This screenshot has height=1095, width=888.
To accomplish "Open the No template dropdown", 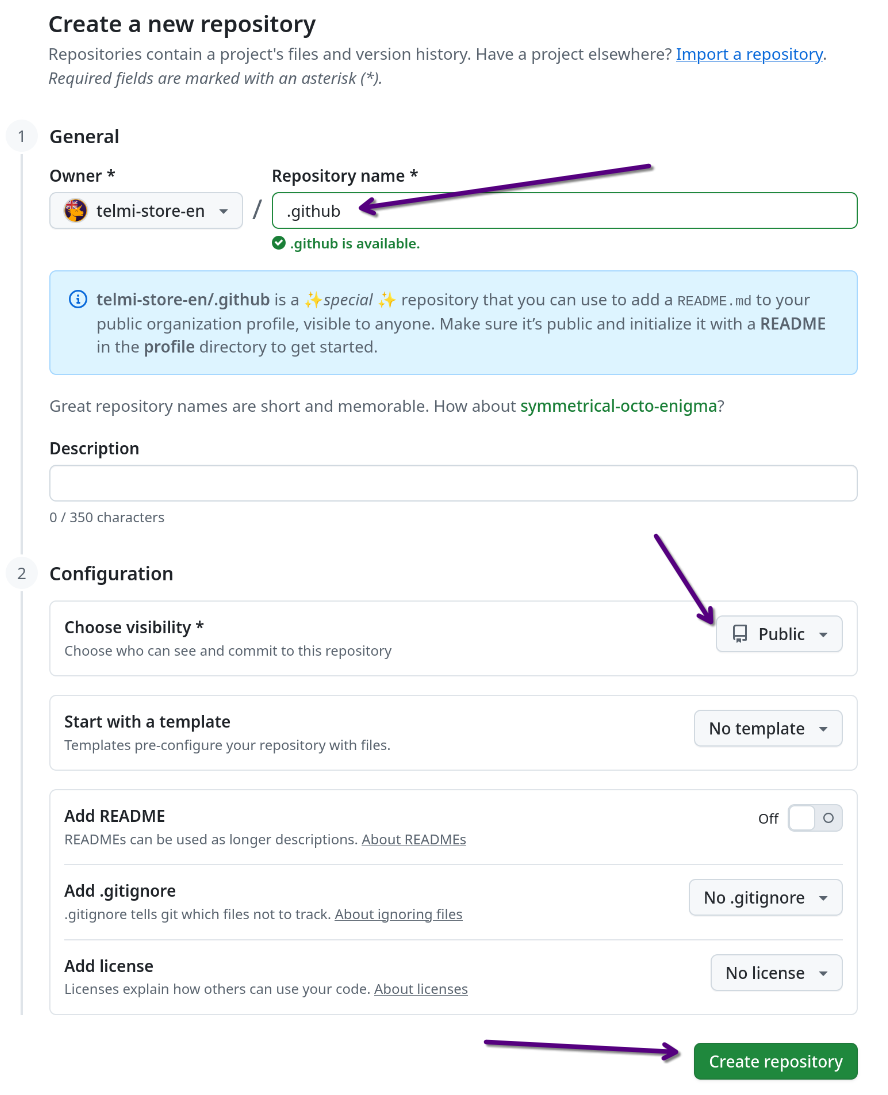I will pos(768,728).
